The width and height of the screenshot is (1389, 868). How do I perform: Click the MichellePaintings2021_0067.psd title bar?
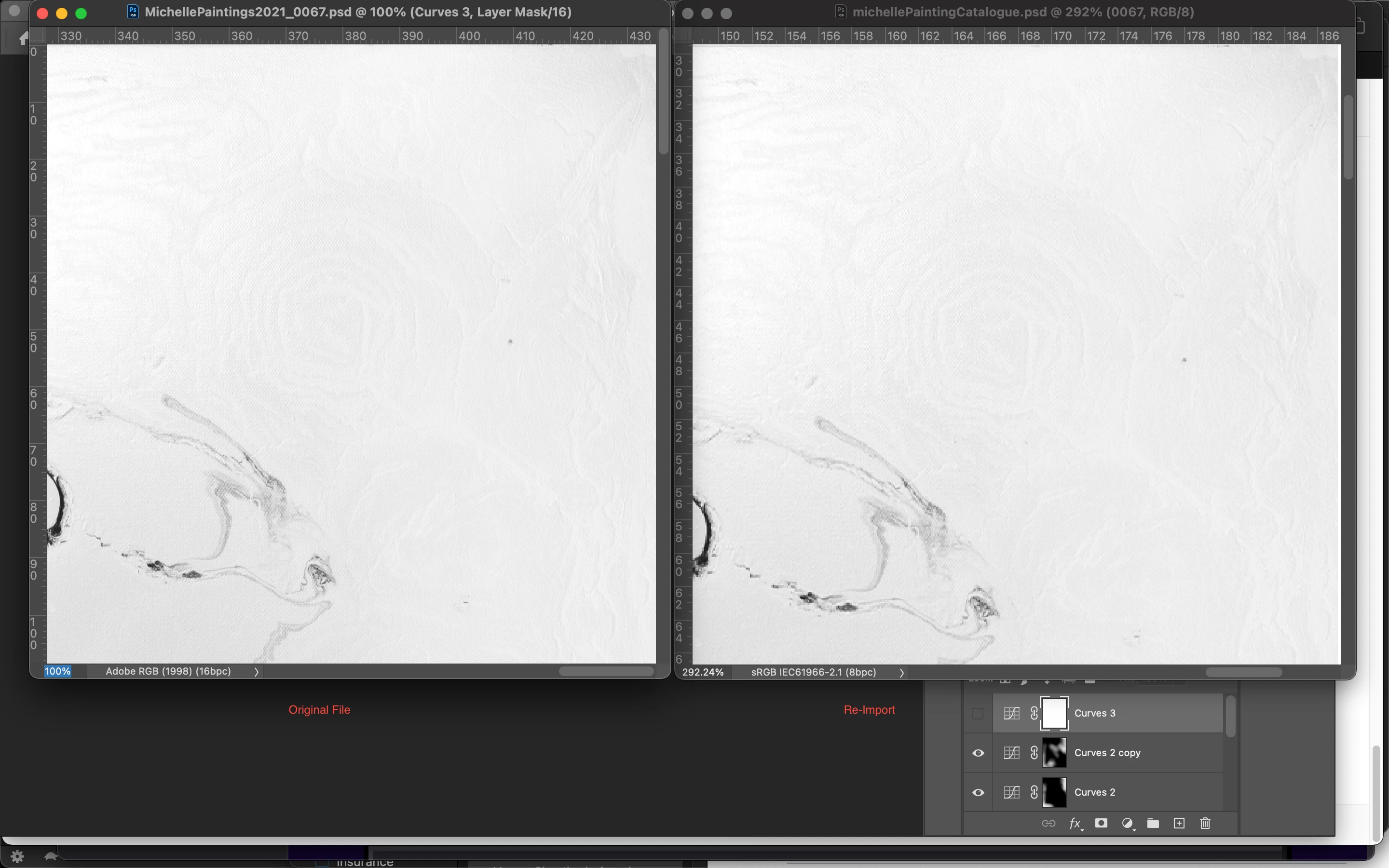[x=357, y=12]
